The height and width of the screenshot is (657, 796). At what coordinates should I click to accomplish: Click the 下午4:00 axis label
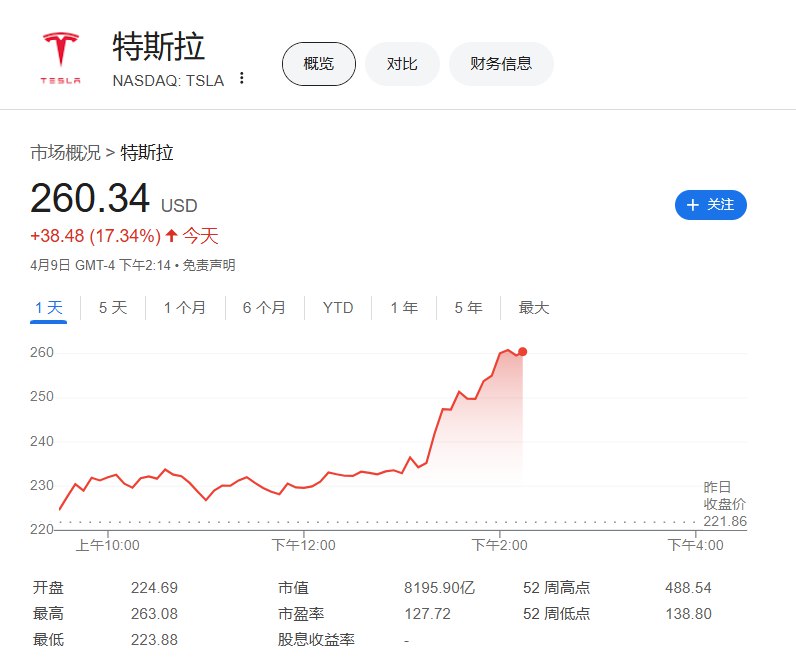695,545
